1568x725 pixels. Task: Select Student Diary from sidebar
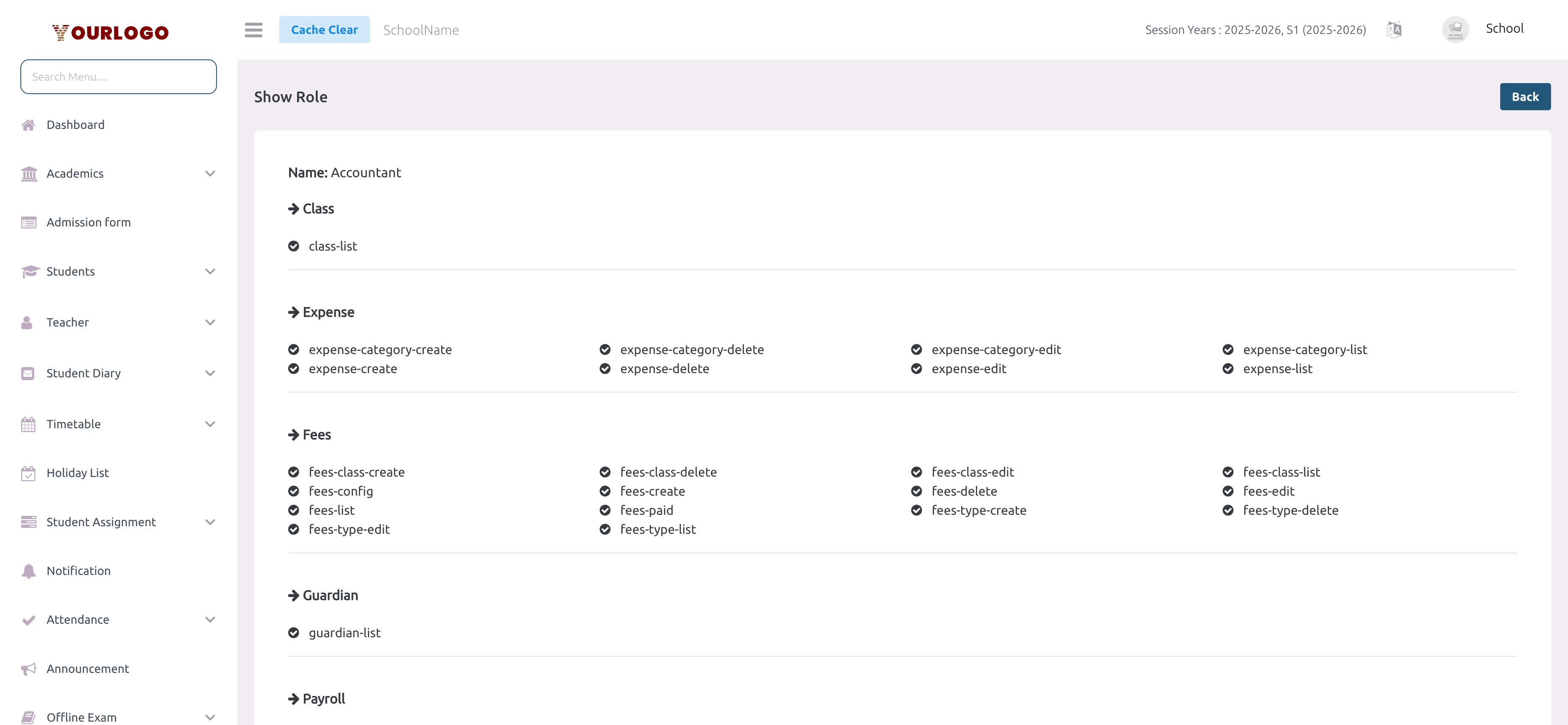pyautogui.click(x=83, y=373)
